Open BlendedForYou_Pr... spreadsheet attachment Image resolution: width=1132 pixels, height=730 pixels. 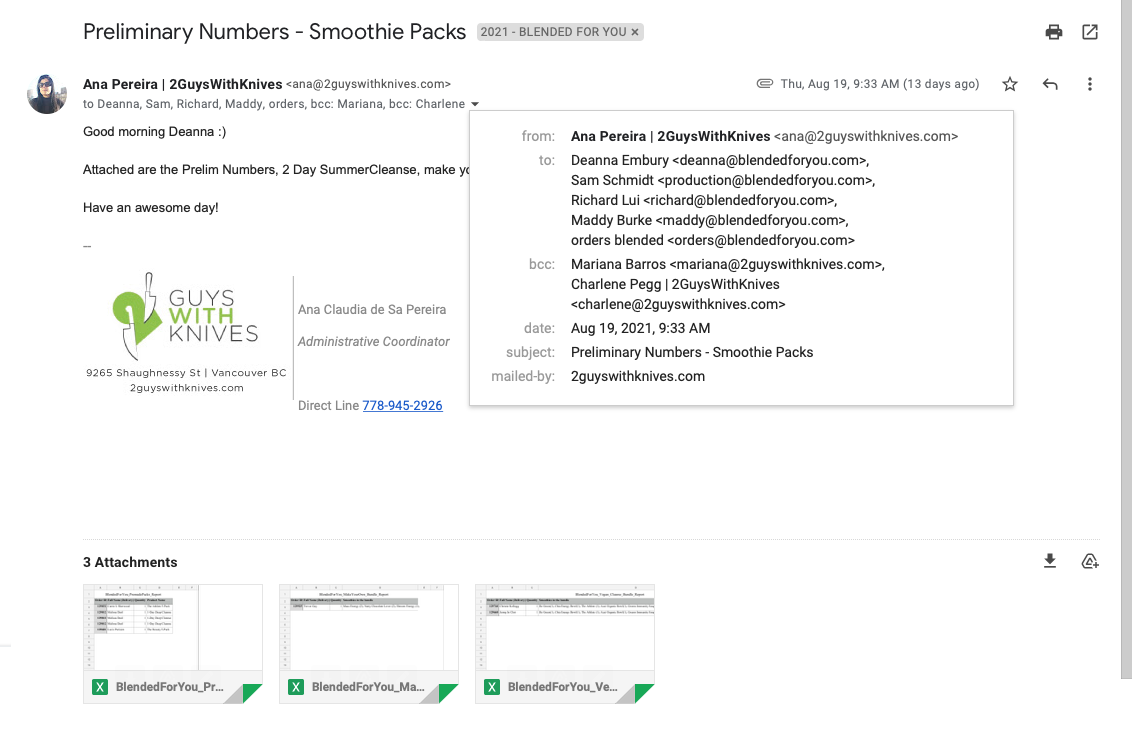click(x=173, y=643)
